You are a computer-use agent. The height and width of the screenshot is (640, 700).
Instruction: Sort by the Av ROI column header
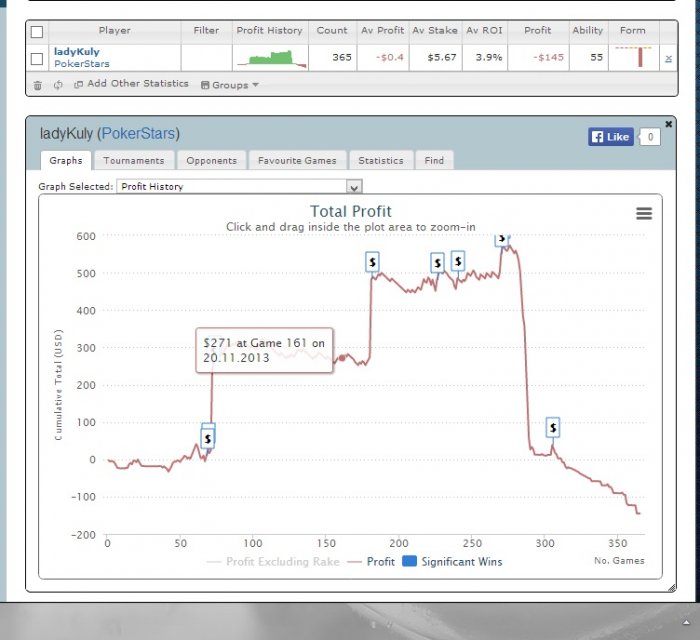coord(484,30)
